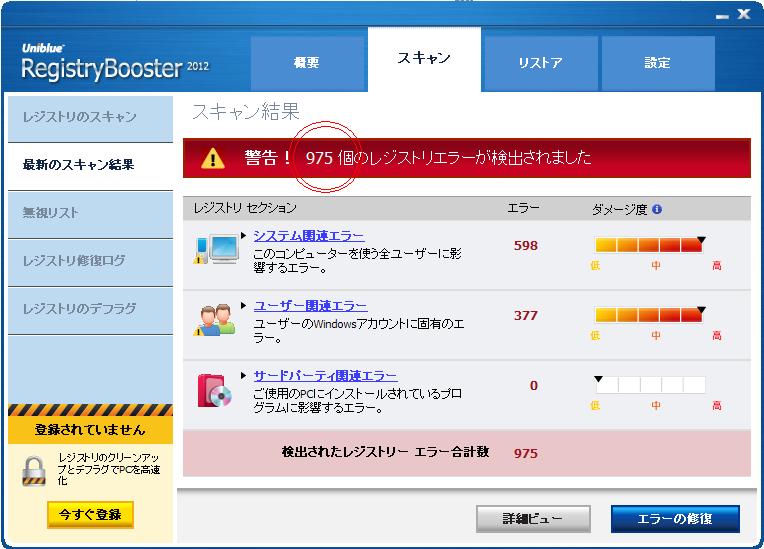Click the error count 598
The height and width of the screenshot is (549, 764).
pyautogui.click(x=526, y=246)
